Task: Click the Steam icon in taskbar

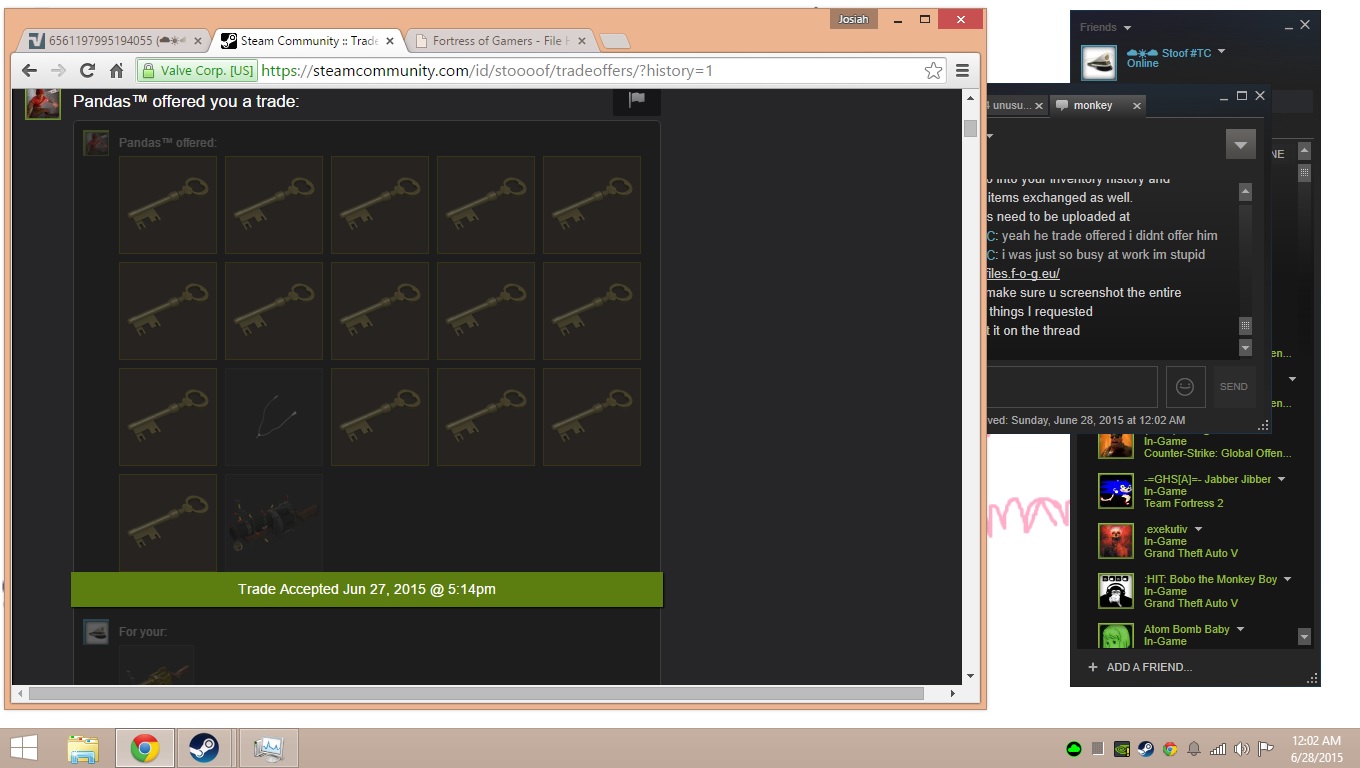Action: [204, 748]
